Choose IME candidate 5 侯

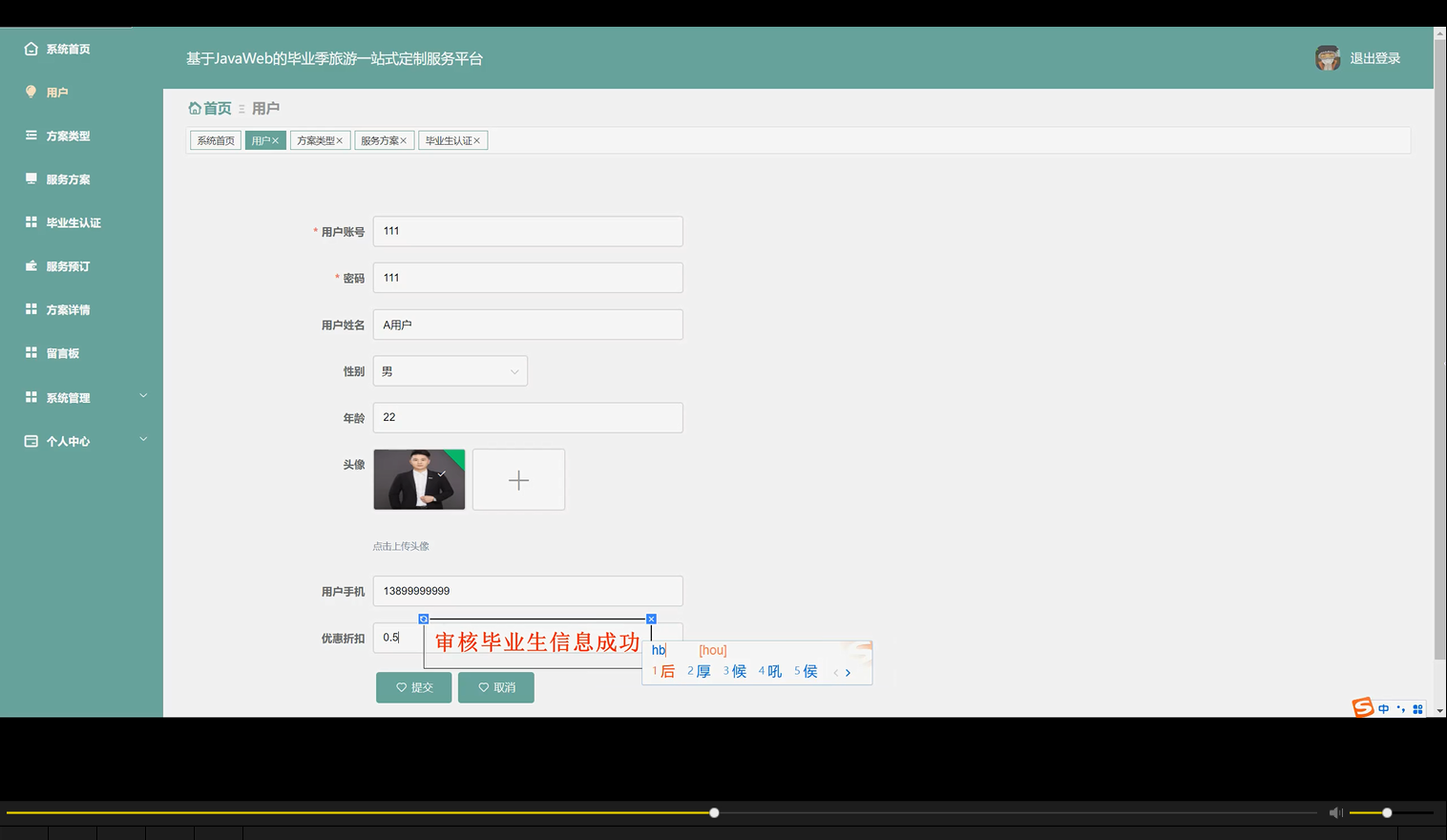[x=807, y=672]
